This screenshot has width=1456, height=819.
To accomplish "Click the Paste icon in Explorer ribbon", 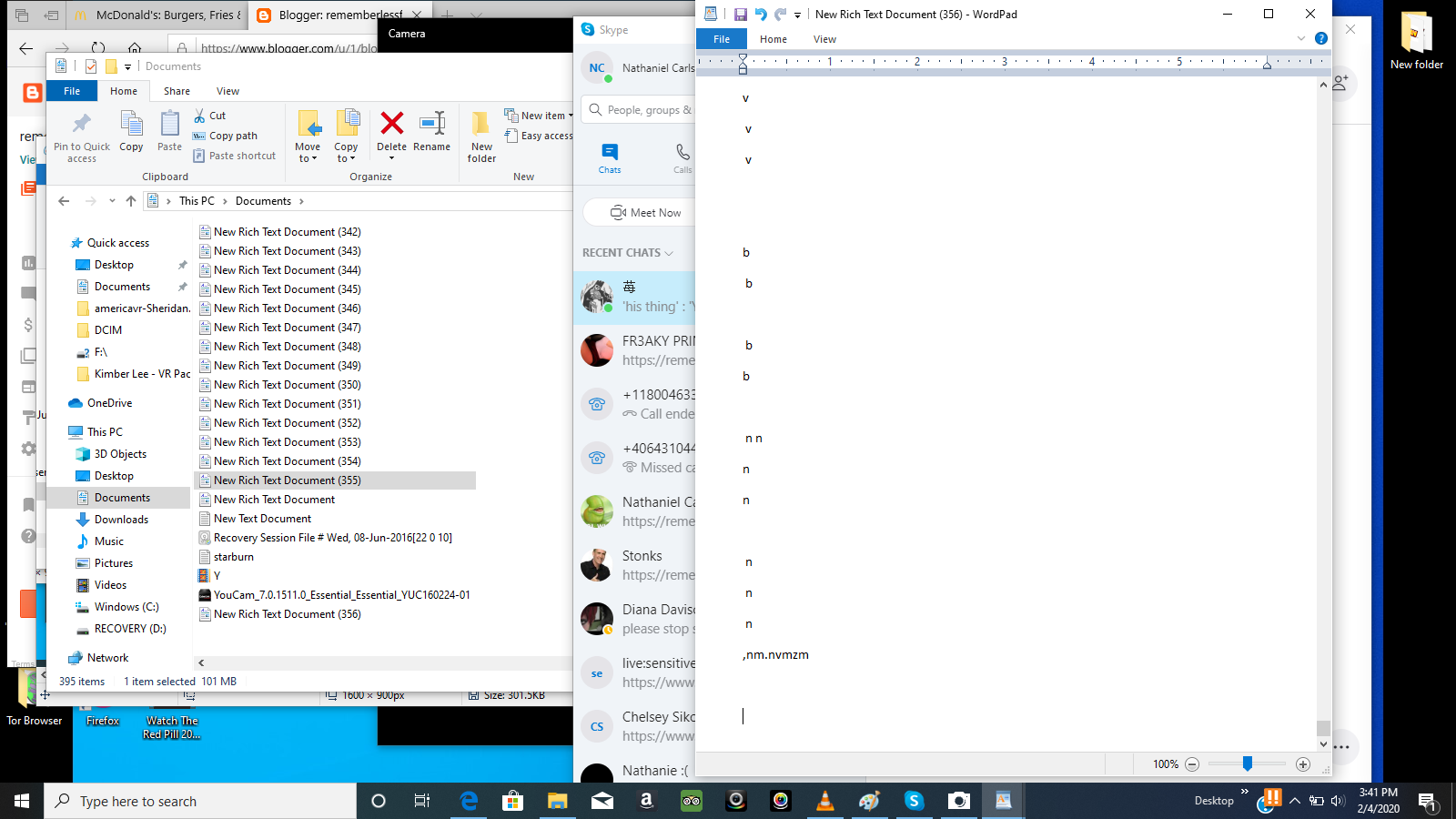I will point(169,131).
